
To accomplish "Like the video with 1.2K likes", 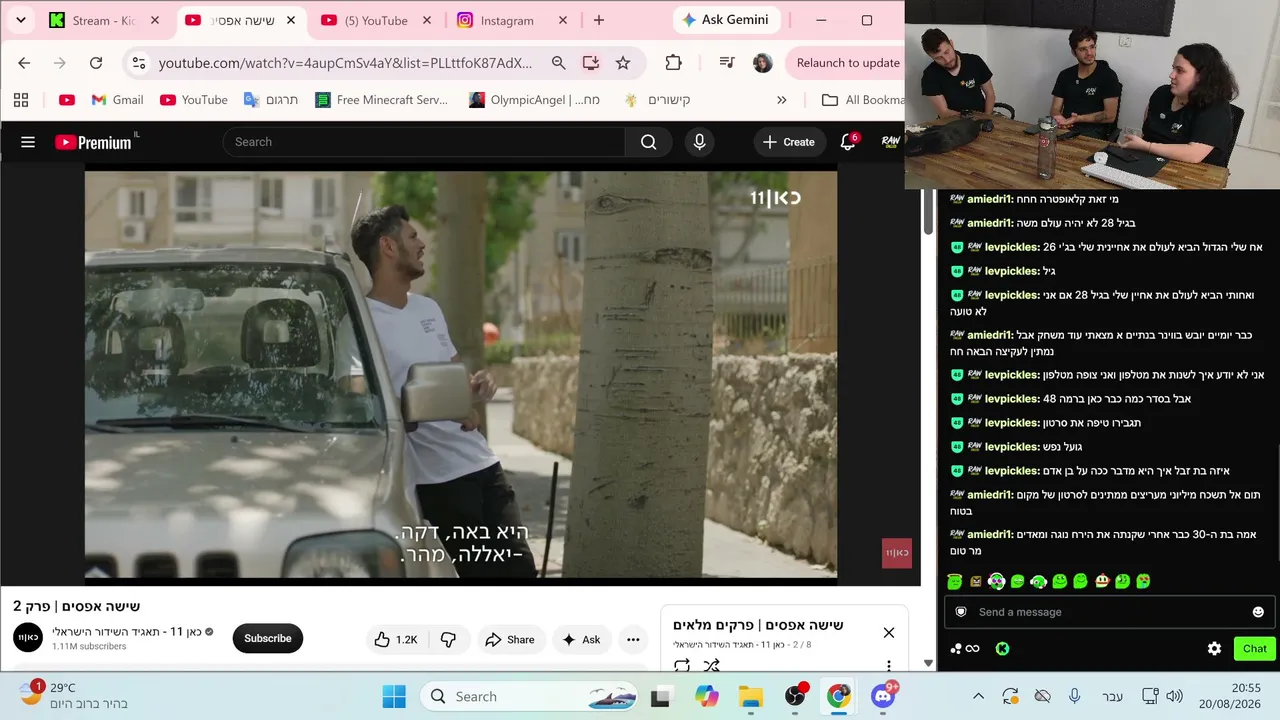I will tap(396, 640).
